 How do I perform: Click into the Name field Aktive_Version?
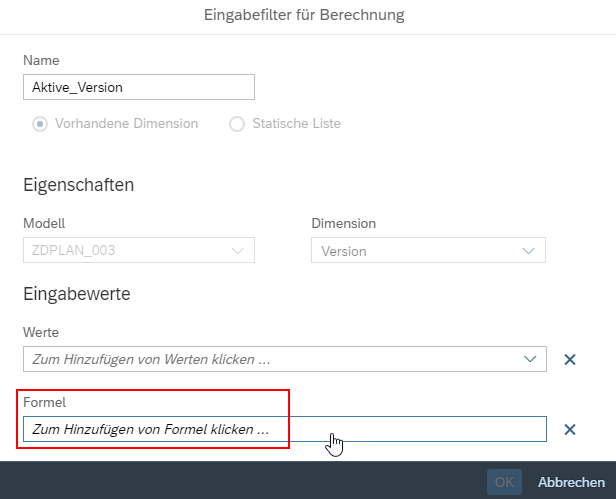pos(139,87)
